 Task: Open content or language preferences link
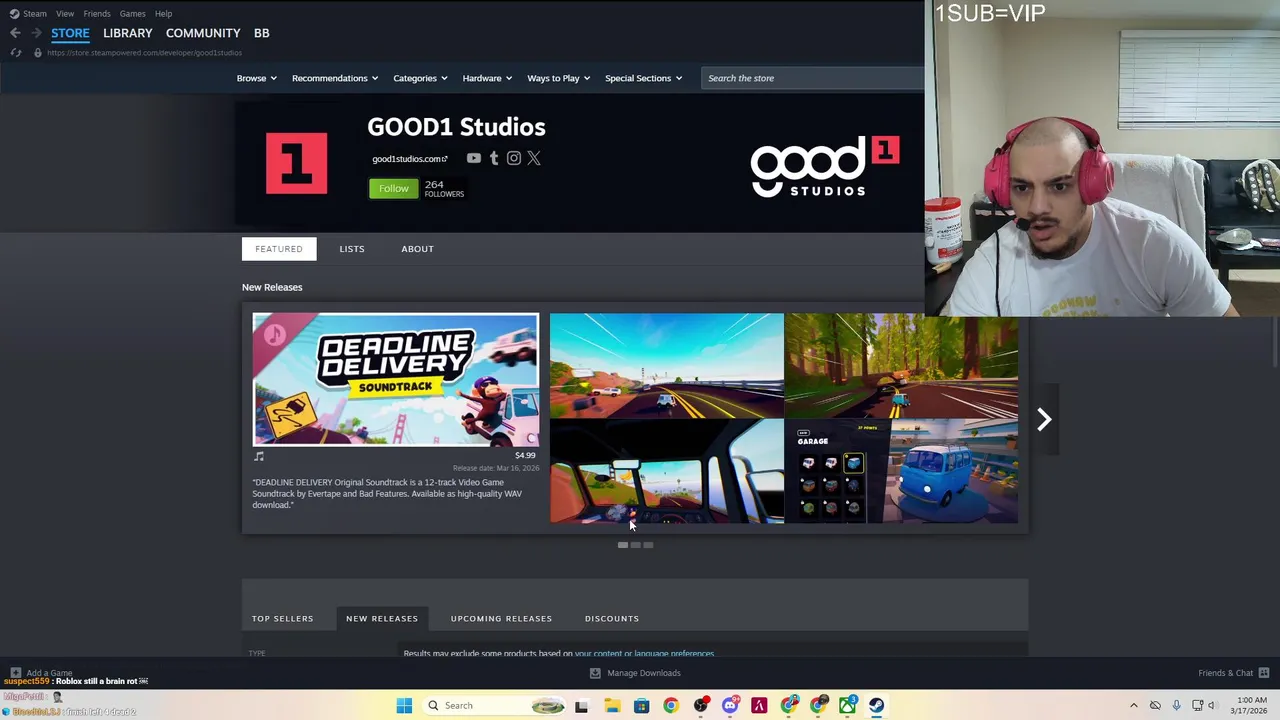(644, 654)
